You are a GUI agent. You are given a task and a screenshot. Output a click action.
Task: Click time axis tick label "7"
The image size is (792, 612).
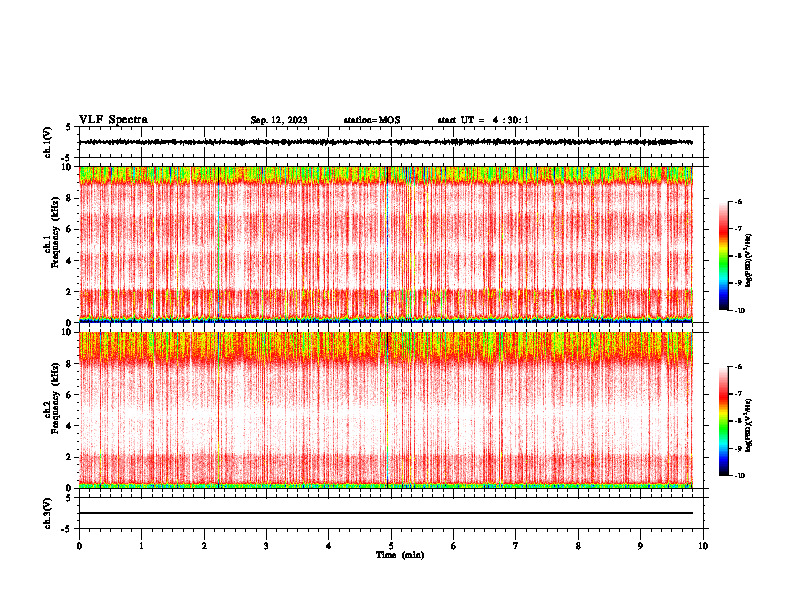coord(516,546)
